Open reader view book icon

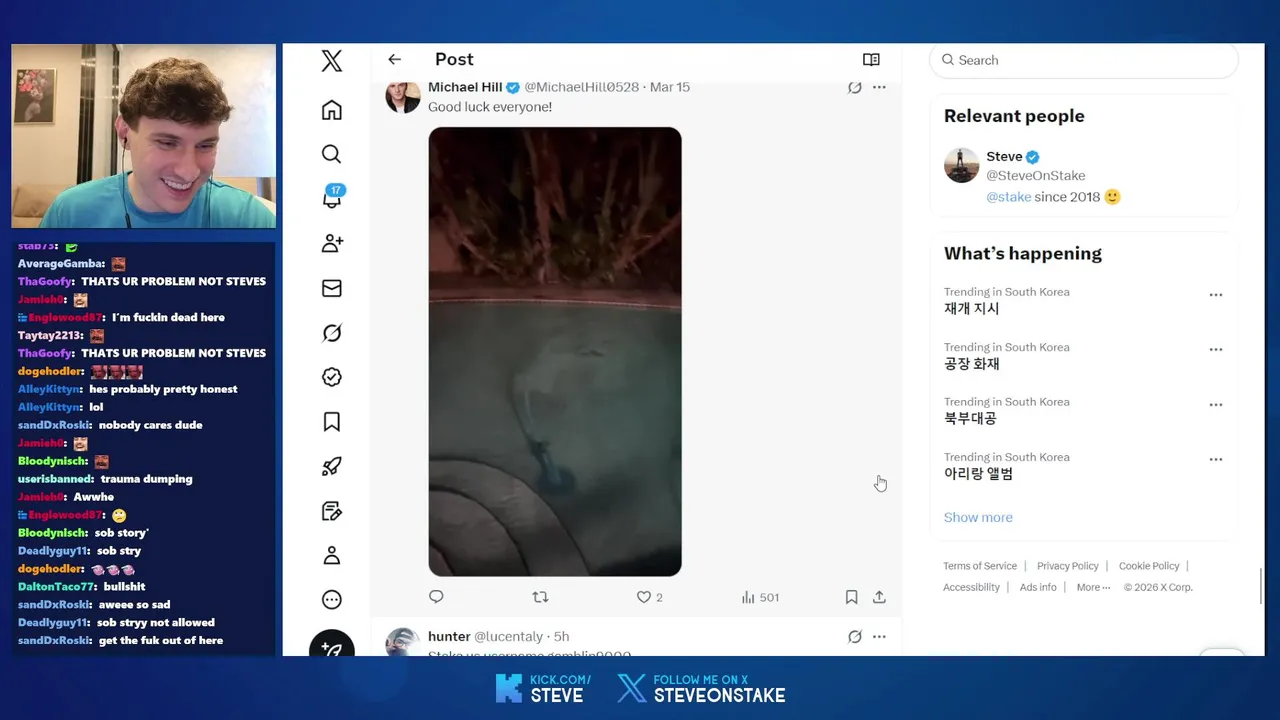click(871, 60)
